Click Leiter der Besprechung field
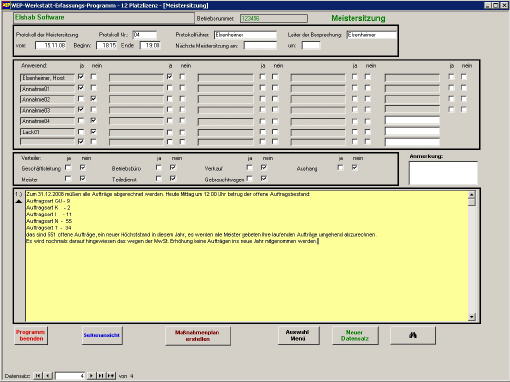 [371, 35]
